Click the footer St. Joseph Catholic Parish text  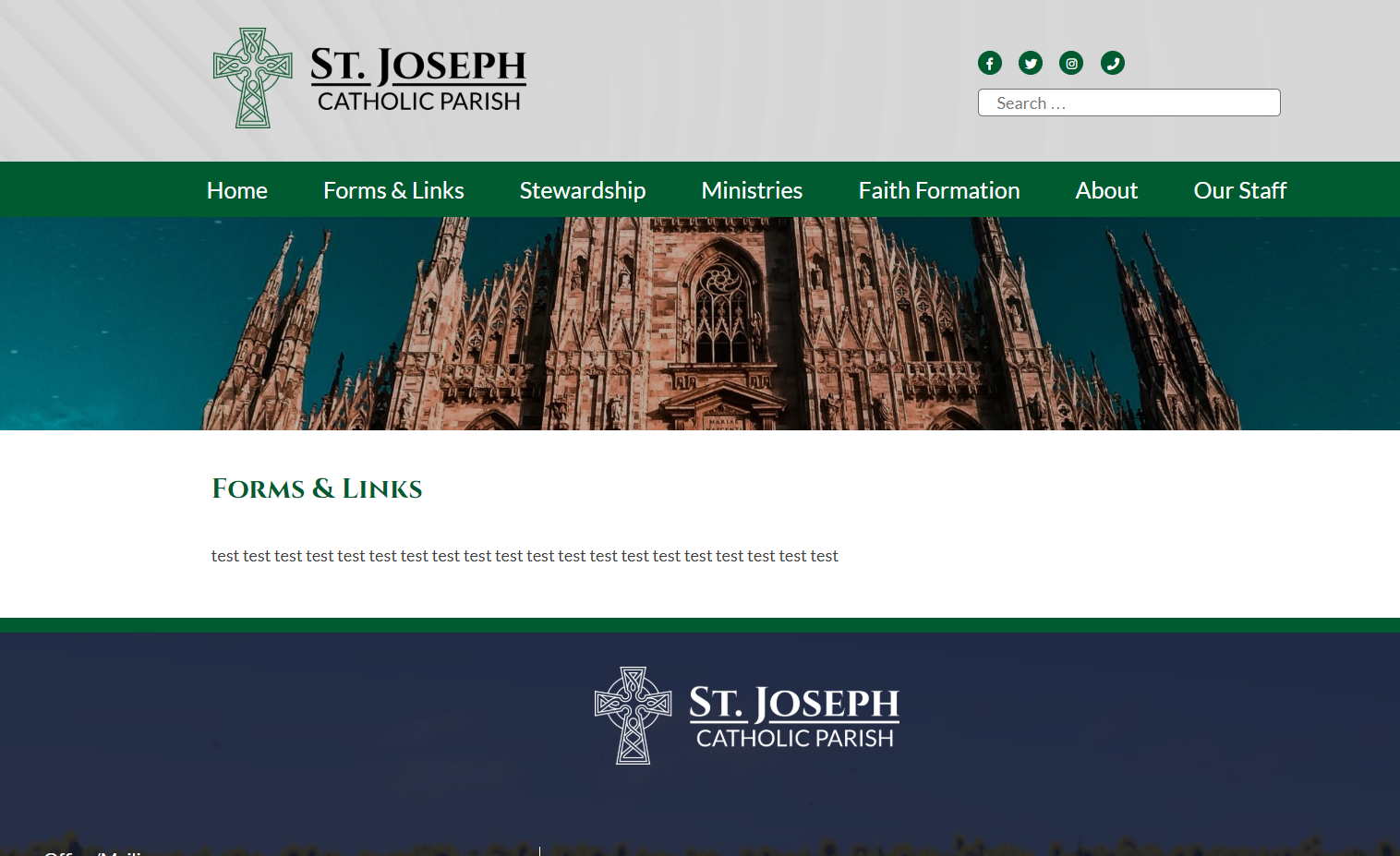pyautogui.click(x=794, y=717)
